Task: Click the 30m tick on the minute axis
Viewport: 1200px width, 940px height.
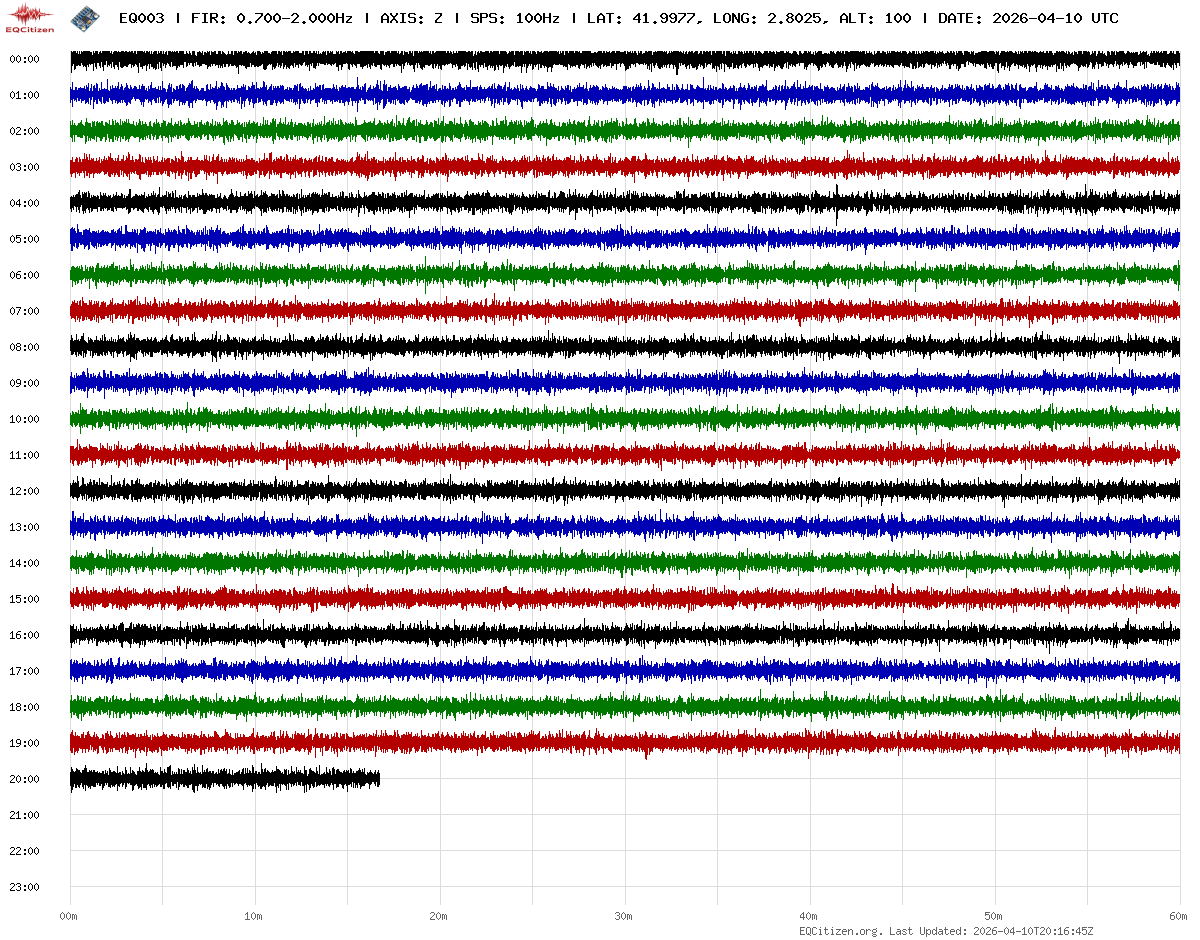Action: click(624, 916)
